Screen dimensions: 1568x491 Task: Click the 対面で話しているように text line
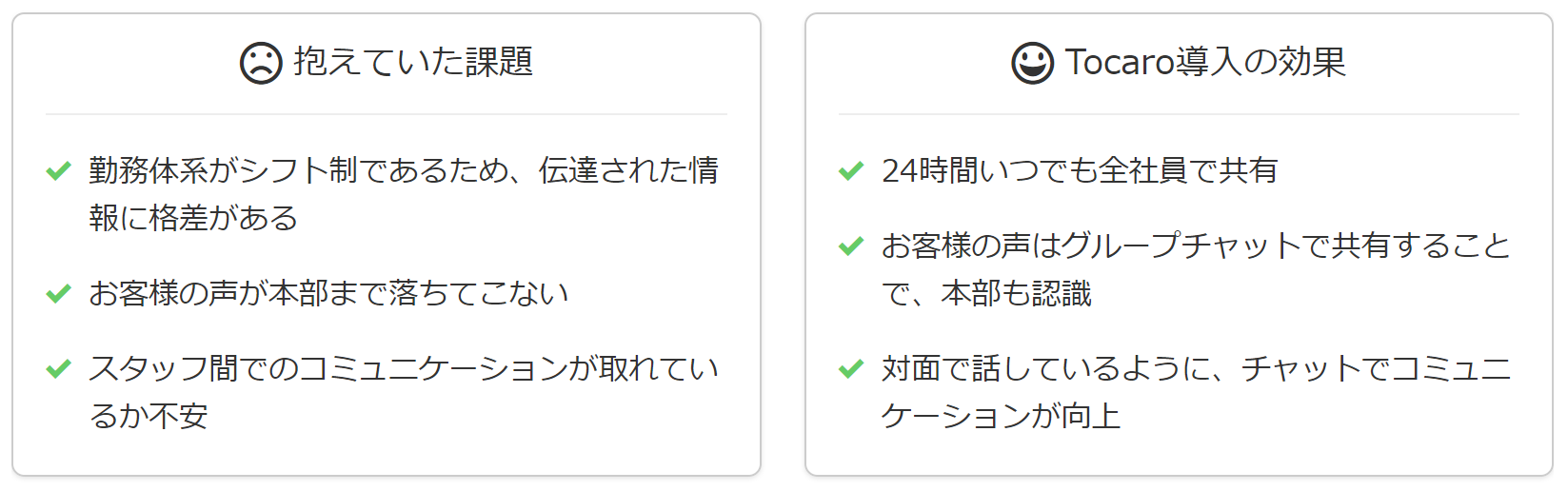1196,368
